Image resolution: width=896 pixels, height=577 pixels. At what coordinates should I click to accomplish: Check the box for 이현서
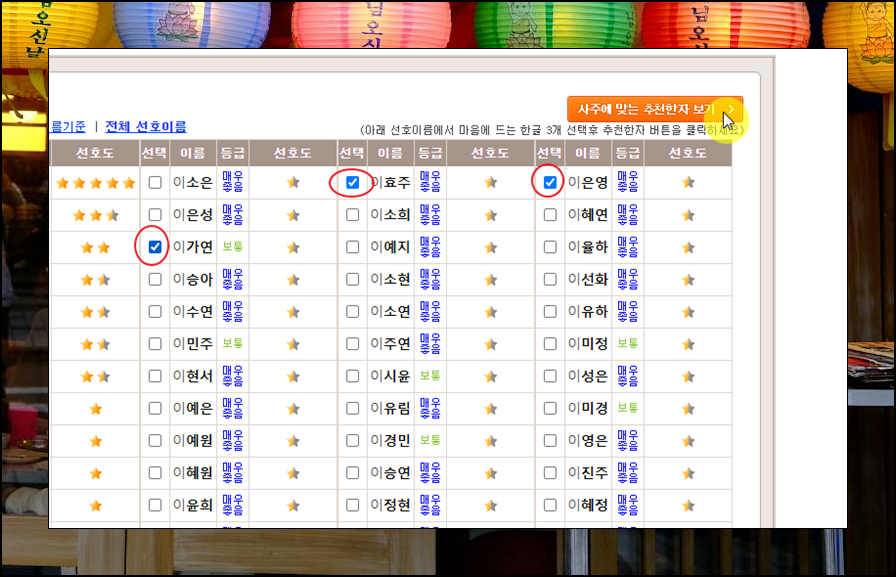point(155,376)
